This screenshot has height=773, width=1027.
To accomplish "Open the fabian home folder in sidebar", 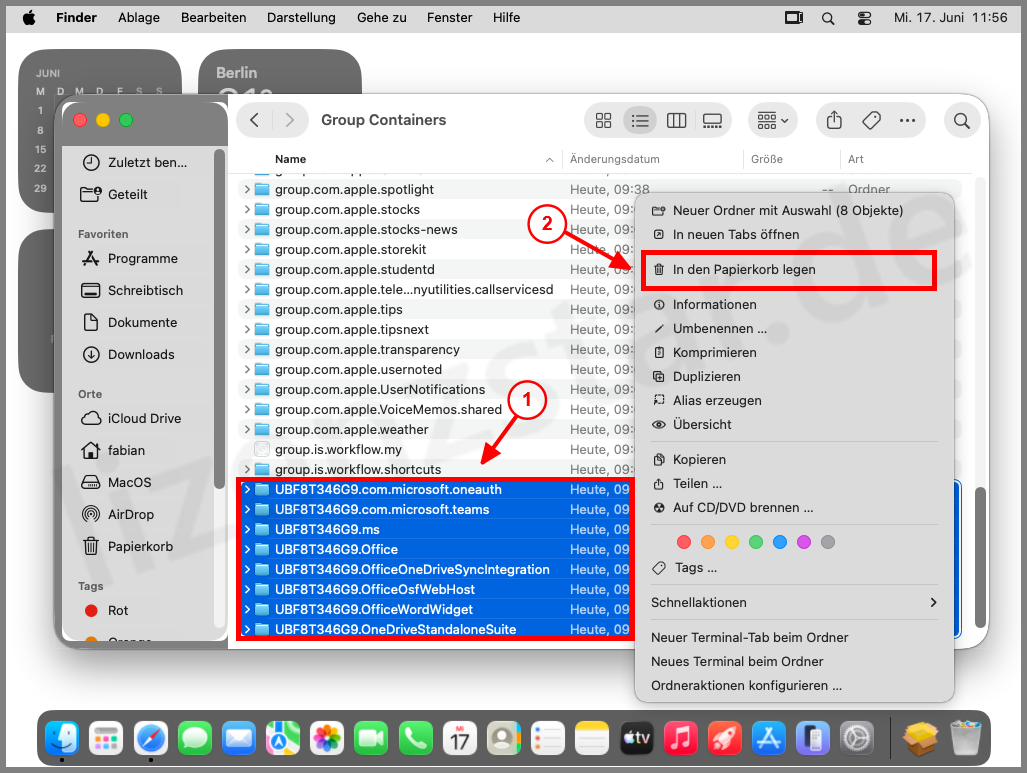I will tap(113, 451).
